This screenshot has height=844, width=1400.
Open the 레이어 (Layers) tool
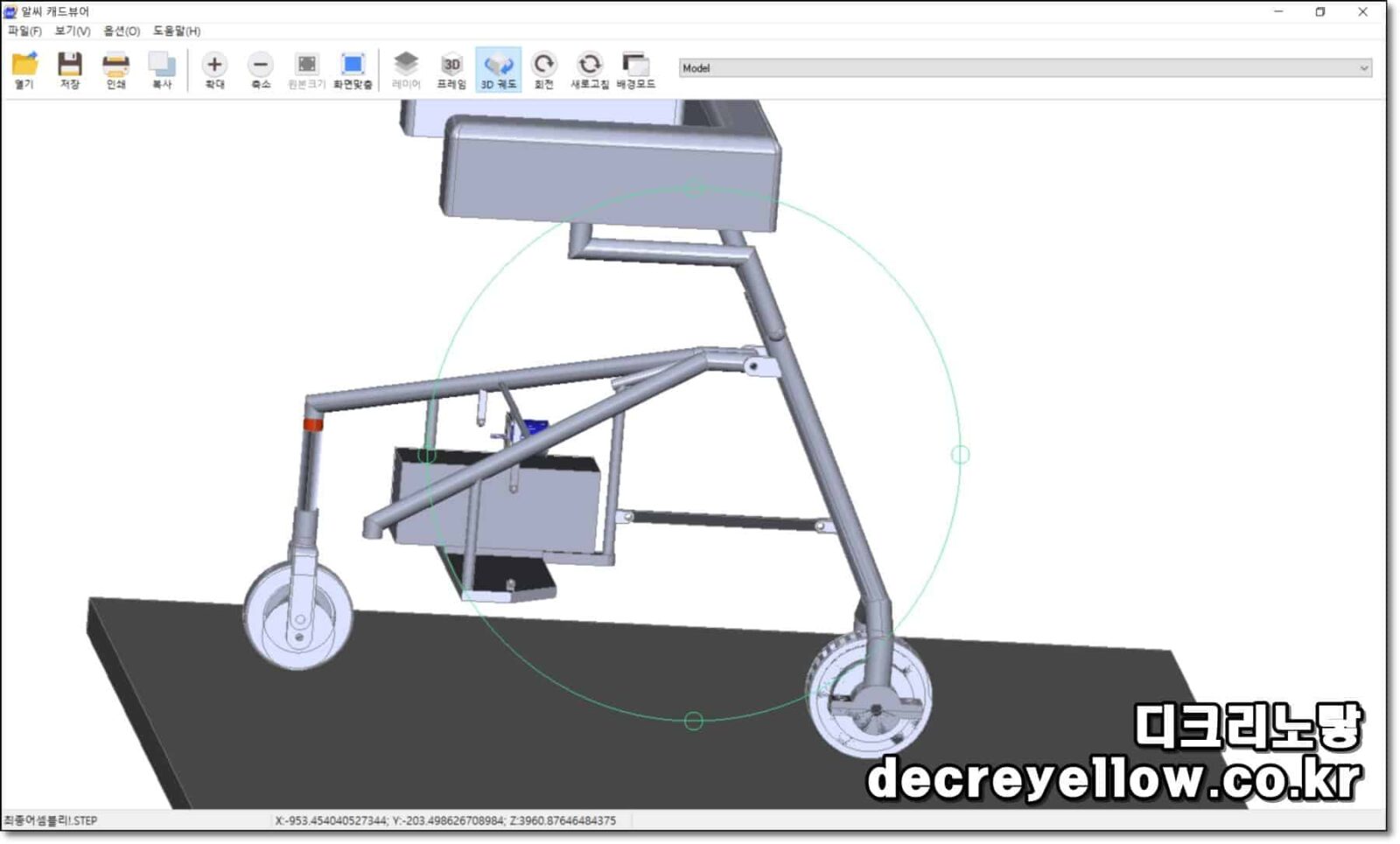coord(406,65)
